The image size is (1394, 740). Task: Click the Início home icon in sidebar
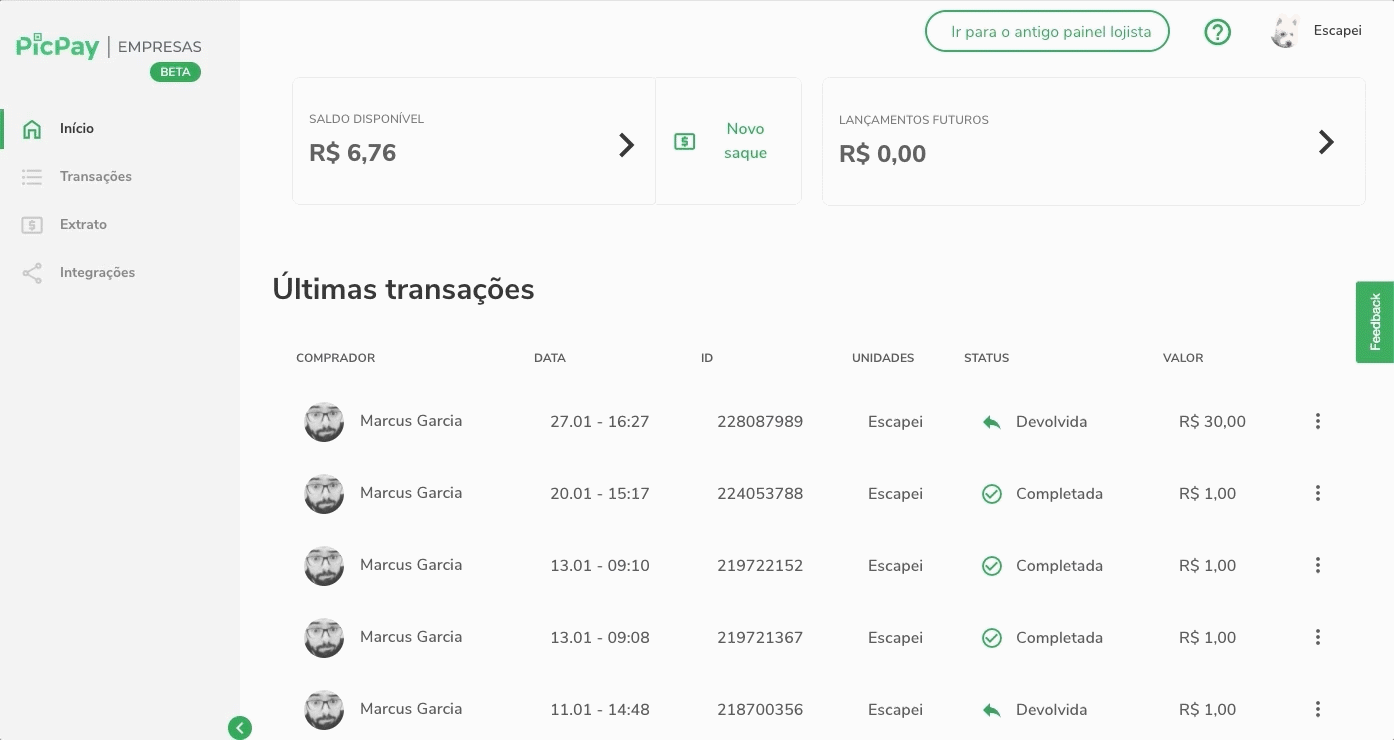pyautogui.click(x=32, y=129)
